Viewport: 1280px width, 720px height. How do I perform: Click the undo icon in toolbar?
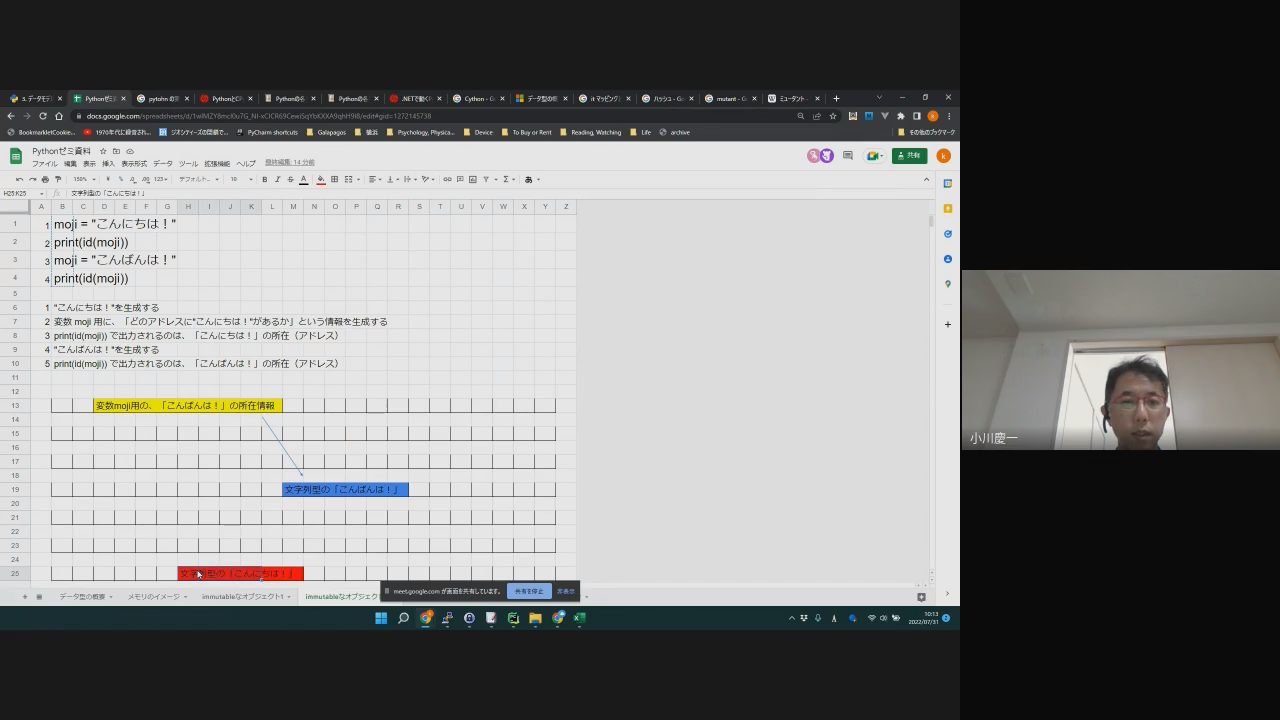(x=19, y=180)
